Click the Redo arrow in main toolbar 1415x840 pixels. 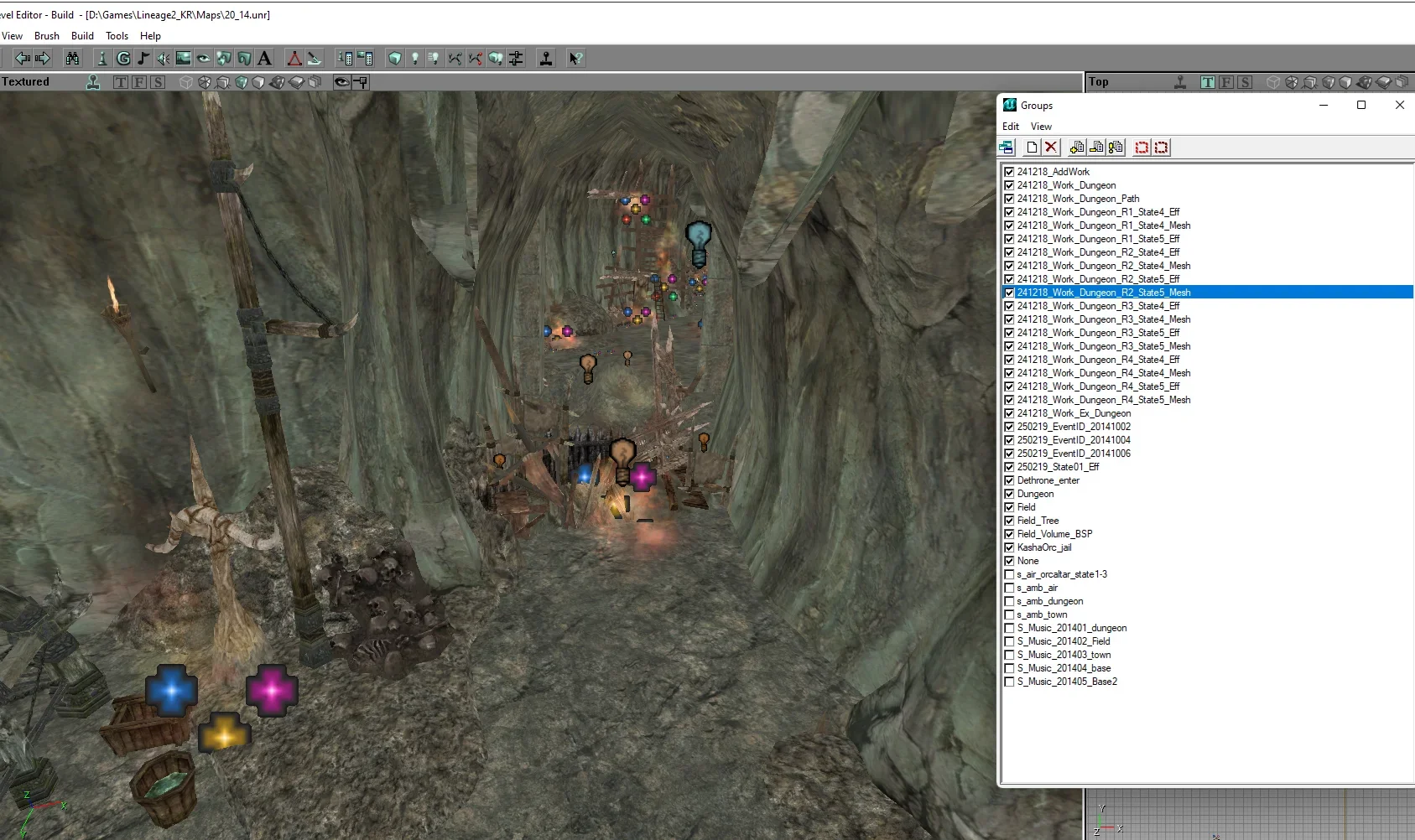43,58
